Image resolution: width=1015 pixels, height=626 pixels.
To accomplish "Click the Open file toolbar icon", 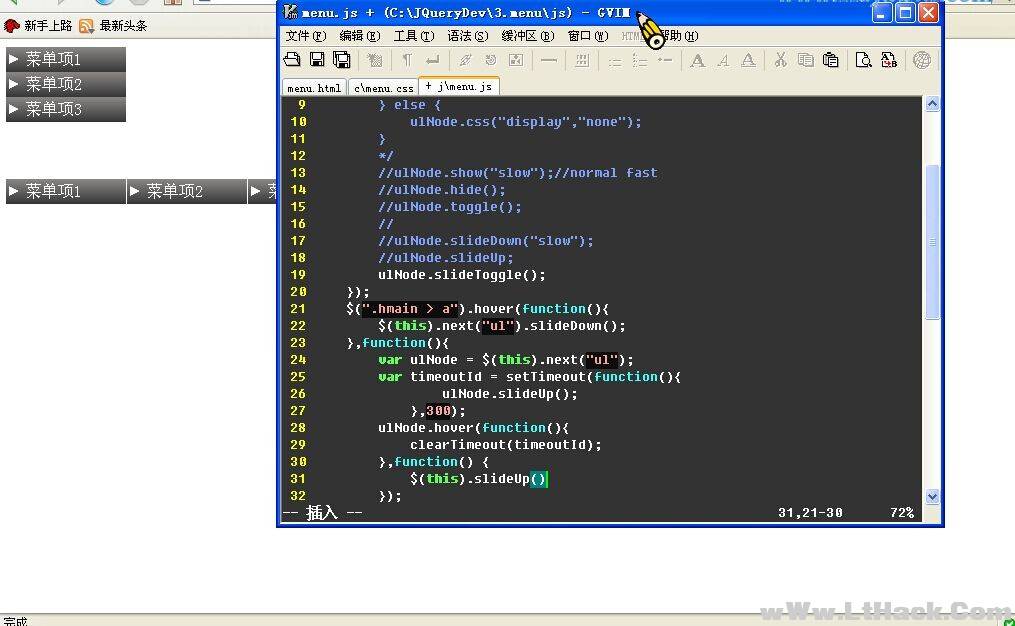I will pyautogui.click(x=292, y=61).
